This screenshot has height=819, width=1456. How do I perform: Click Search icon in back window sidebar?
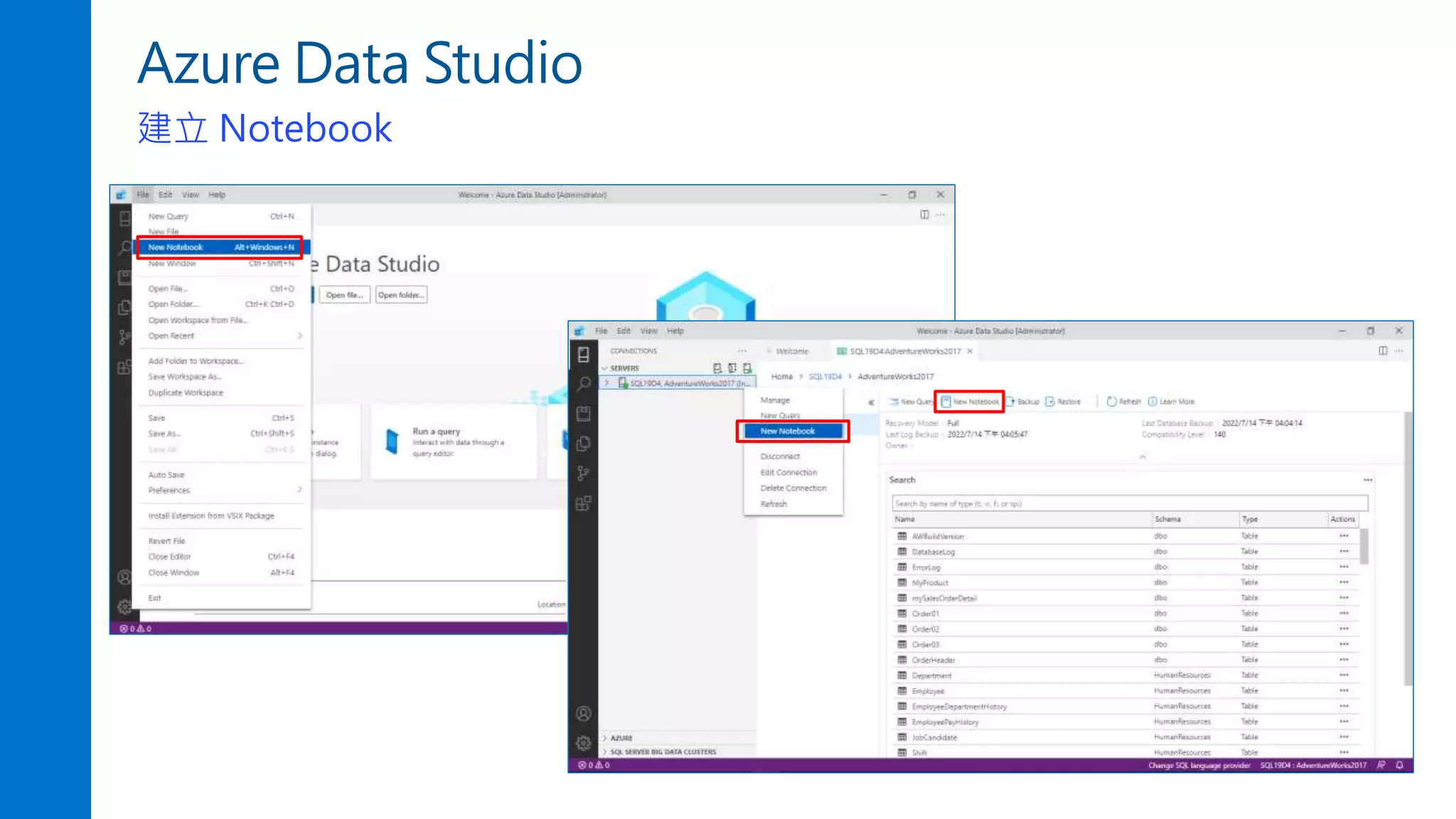tap(124, 248)
